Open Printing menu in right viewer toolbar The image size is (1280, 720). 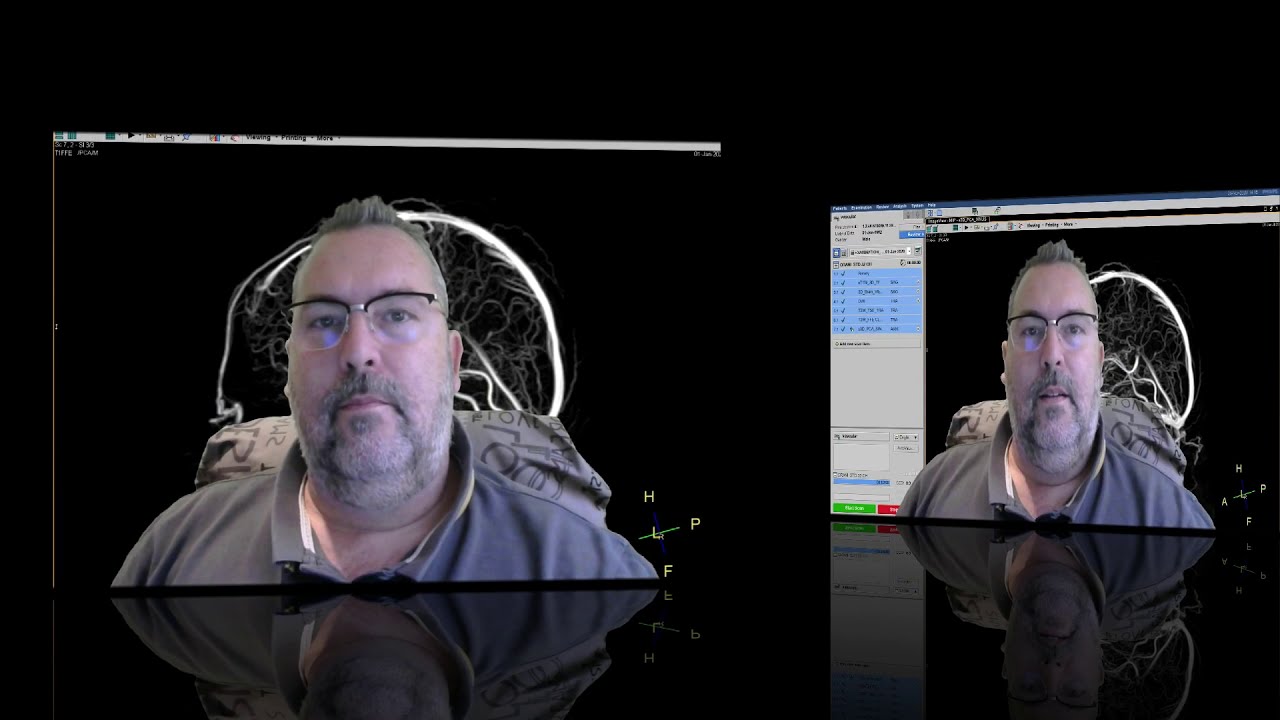[1052, 224]
